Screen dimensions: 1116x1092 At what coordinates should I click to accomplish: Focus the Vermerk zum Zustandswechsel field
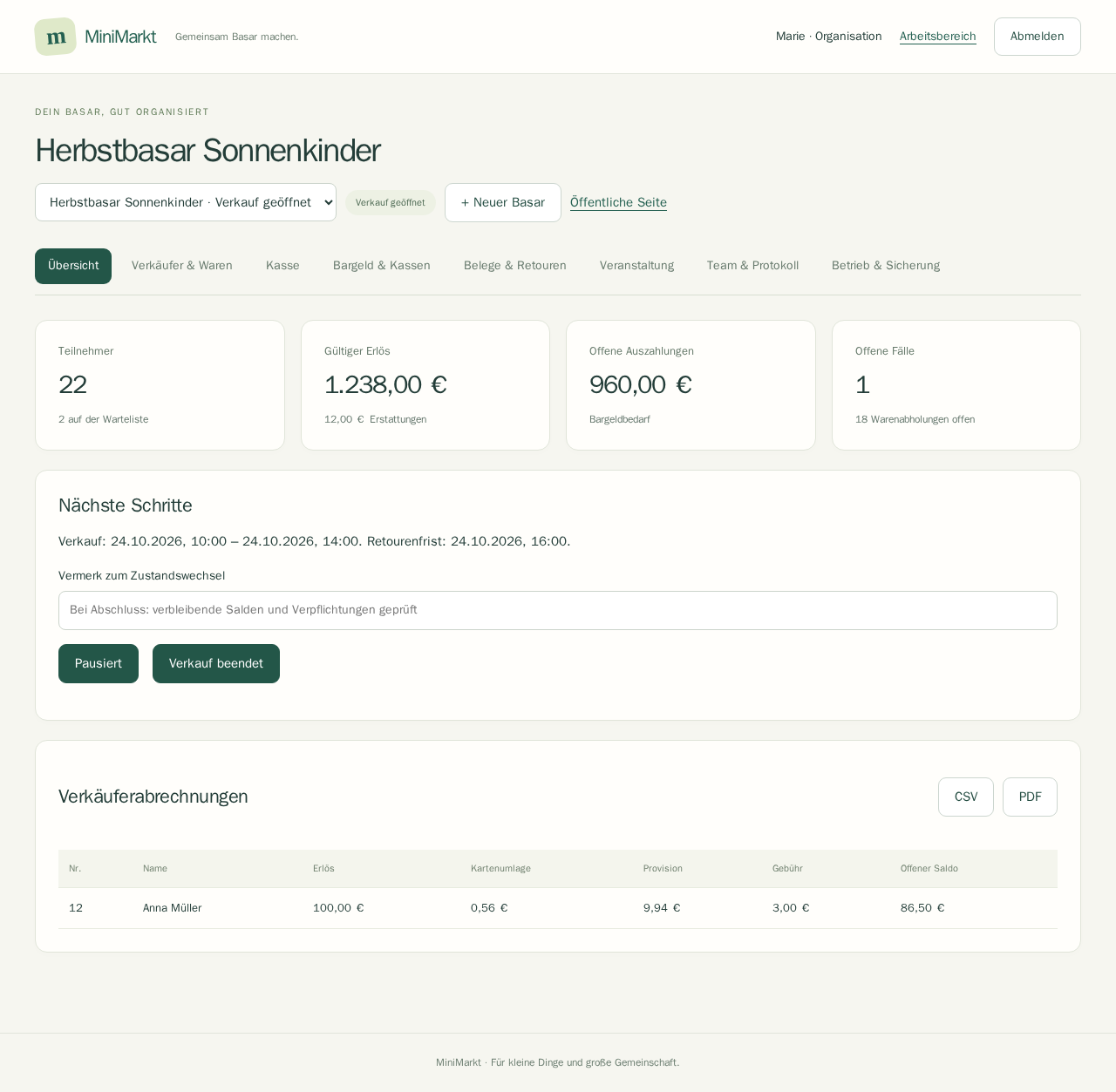[x=558, y=610]
